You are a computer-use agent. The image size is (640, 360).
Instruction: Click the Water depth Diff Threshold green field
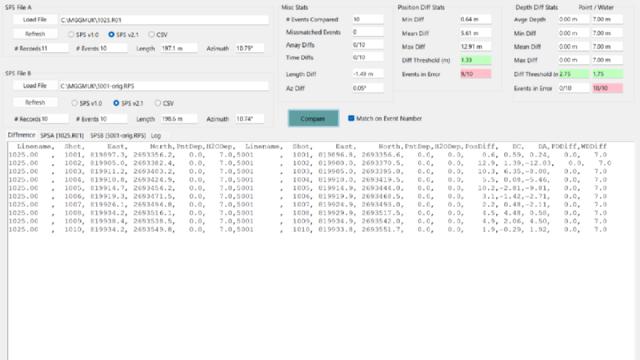point(607,74)
